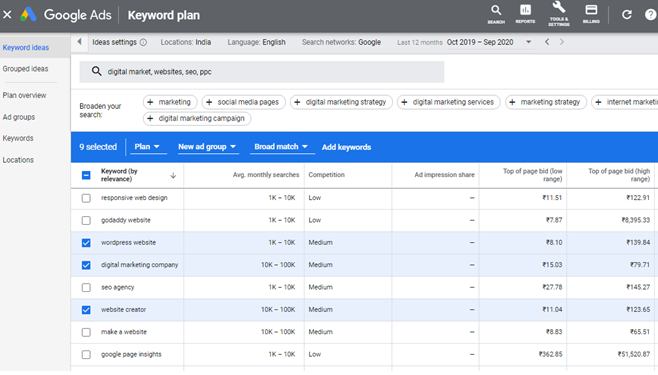
Task: Open the Plan dropdown
Action: pyautogui.click(x=148, y=147)
